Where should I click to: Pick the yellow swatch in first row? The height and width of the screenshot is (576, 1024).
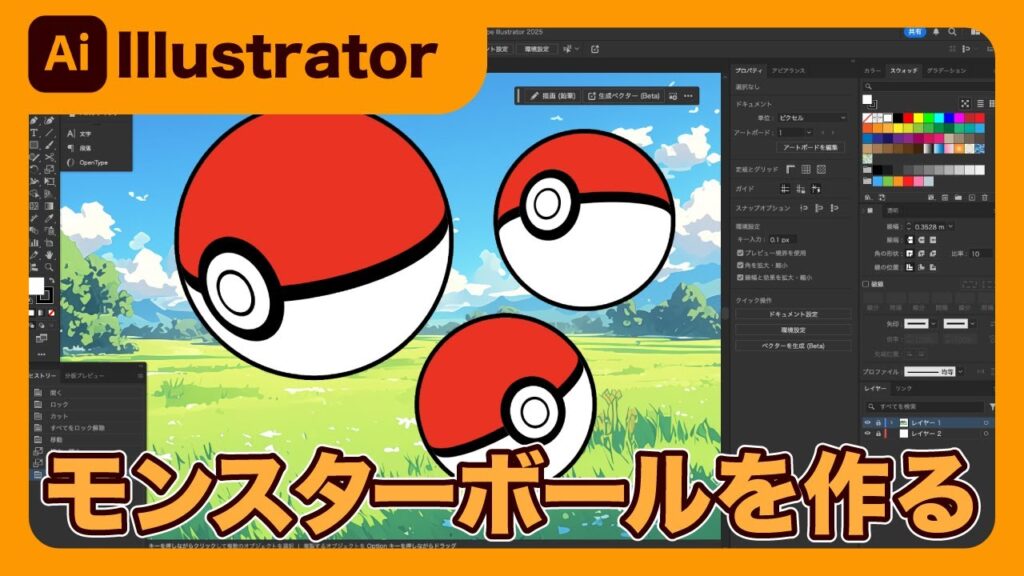[918, 118]
